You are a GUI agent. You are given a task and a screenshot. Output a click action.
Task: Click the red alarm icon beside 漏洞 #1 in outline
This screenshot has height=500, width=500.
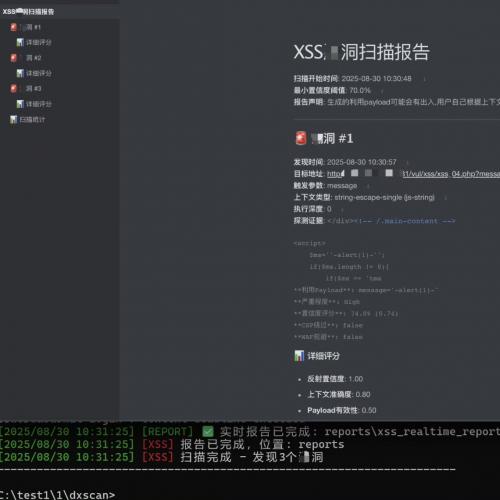tap(13, 27)
